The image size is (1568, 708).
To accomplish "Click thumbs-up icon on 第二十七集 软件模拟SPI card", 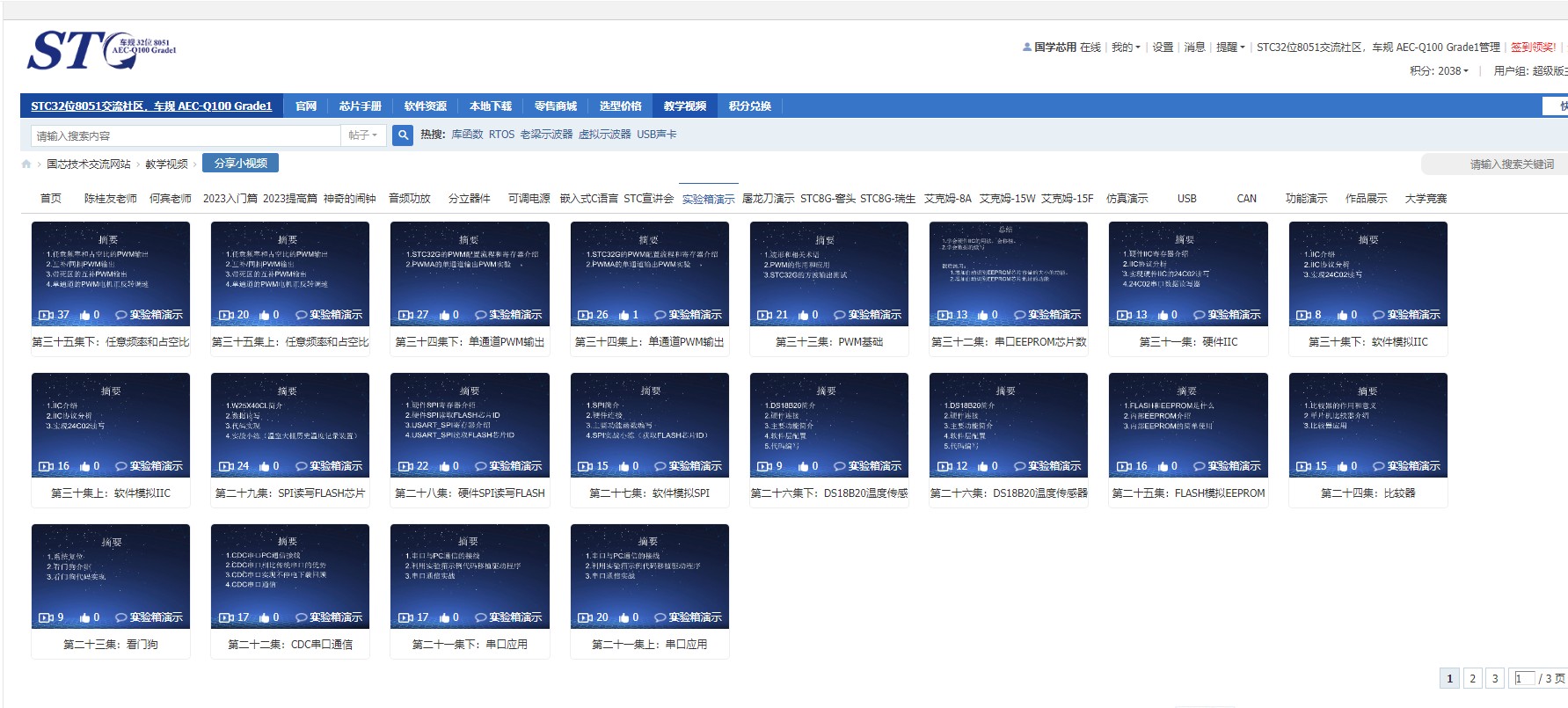I will point(624,466).
